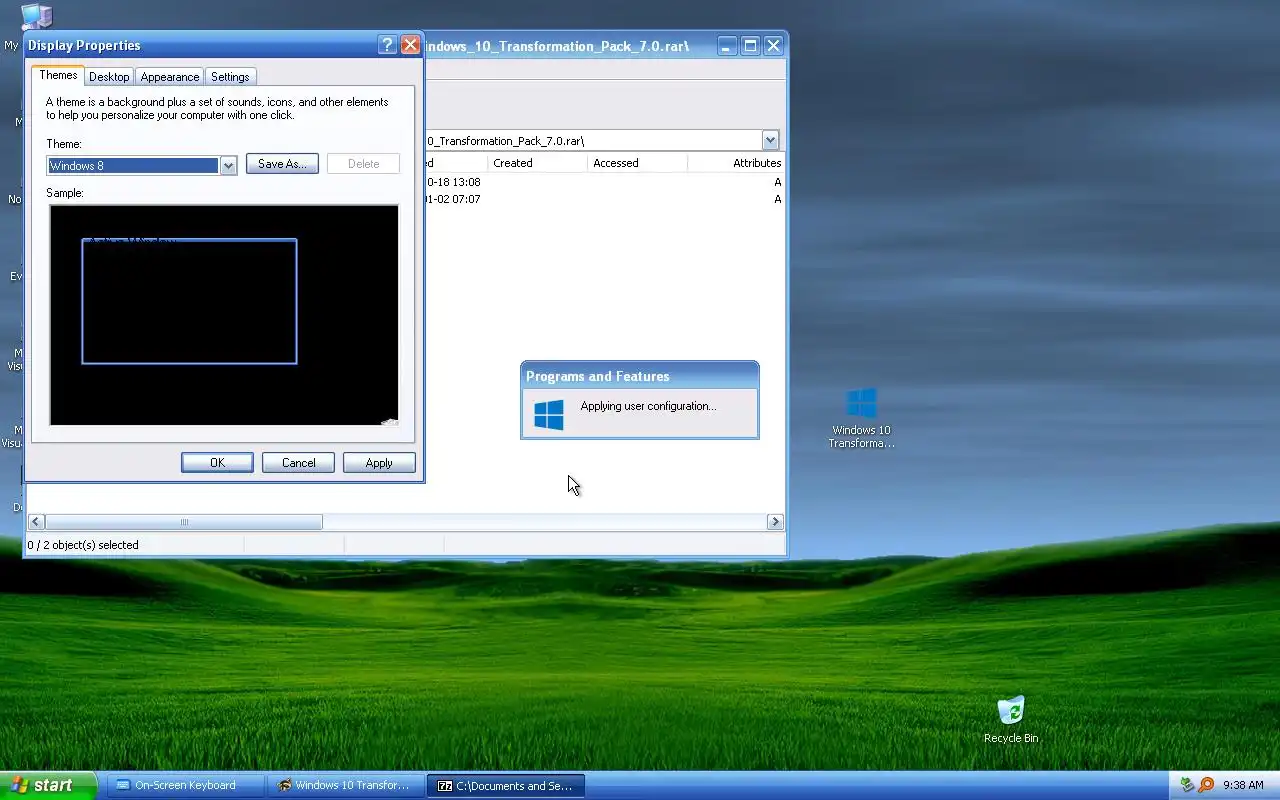The height and width of the screenshot is (800, 1280).
Task: Expand the archive path dropdown
Action: click(x=770, y=141)
